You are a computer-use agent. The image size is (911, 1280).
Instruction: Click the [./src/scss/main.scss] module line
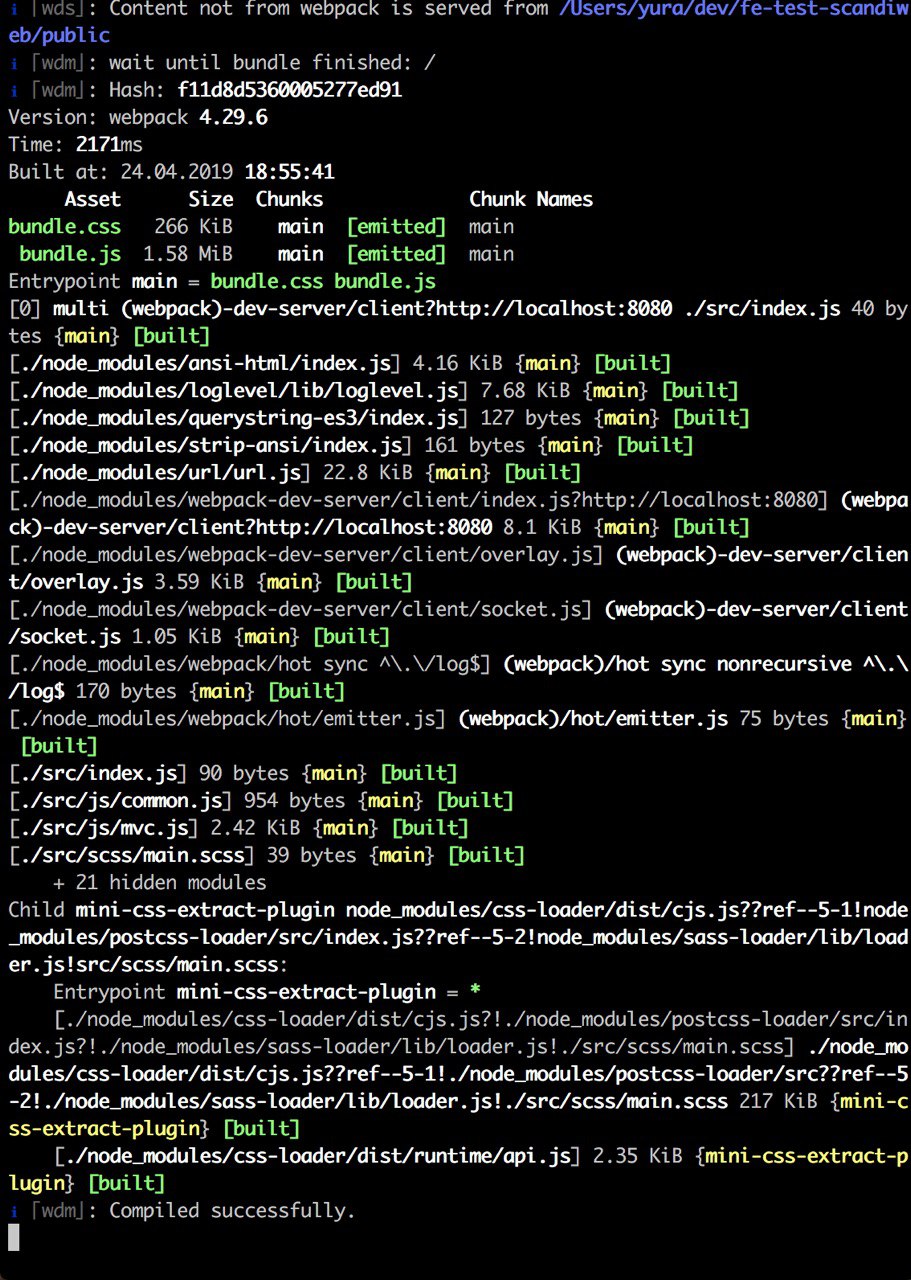tap(267, 855)
